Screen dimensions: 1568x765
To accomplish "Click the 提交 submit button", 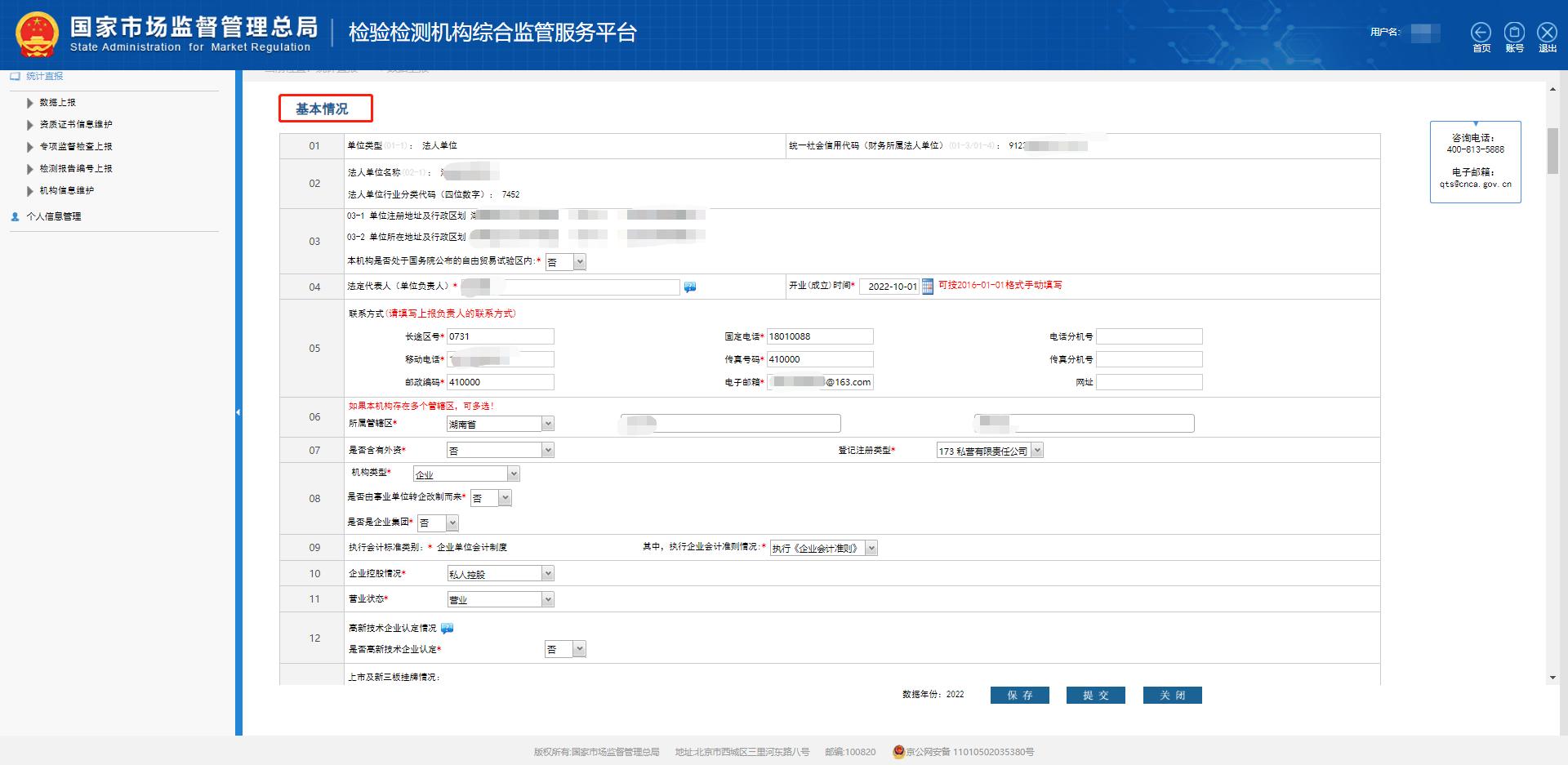I will [1095, 695].
